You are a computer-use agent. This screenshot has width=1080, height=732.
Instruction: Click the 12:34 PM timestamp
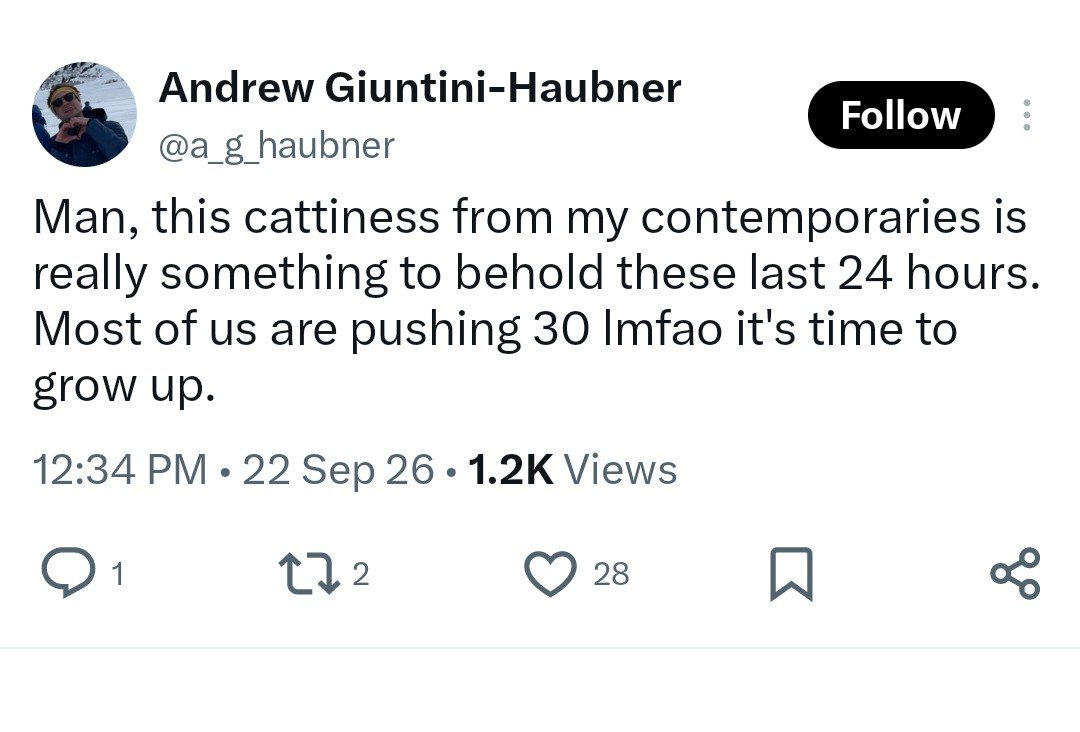tap(120, 470)
